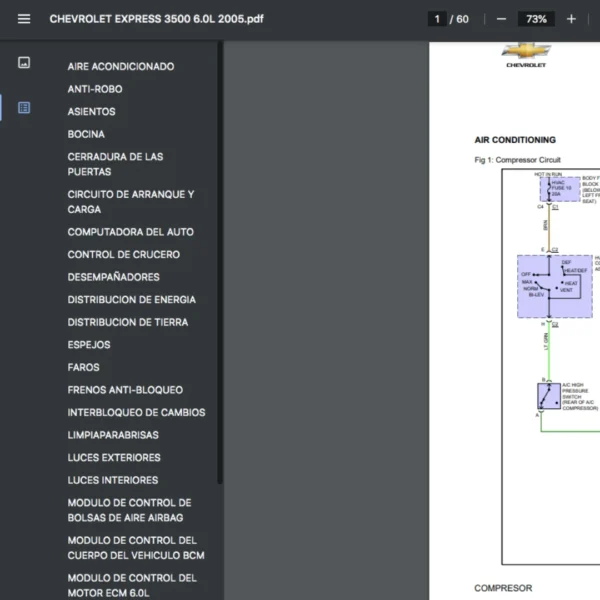Image resolution: width=600 pixels, height=600 pixels.
Task: Click the zoom out minus button
Action: click(501, 19)
